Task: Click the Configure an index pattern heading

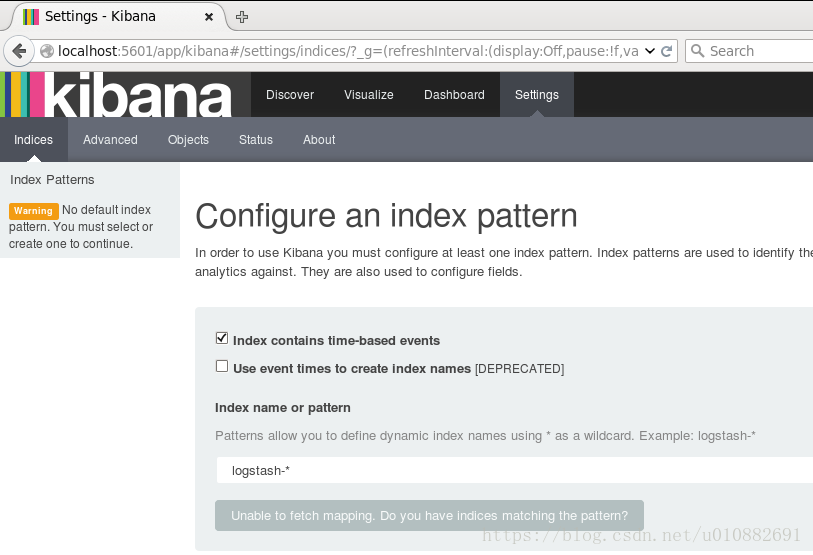Action: coord(386,216)
